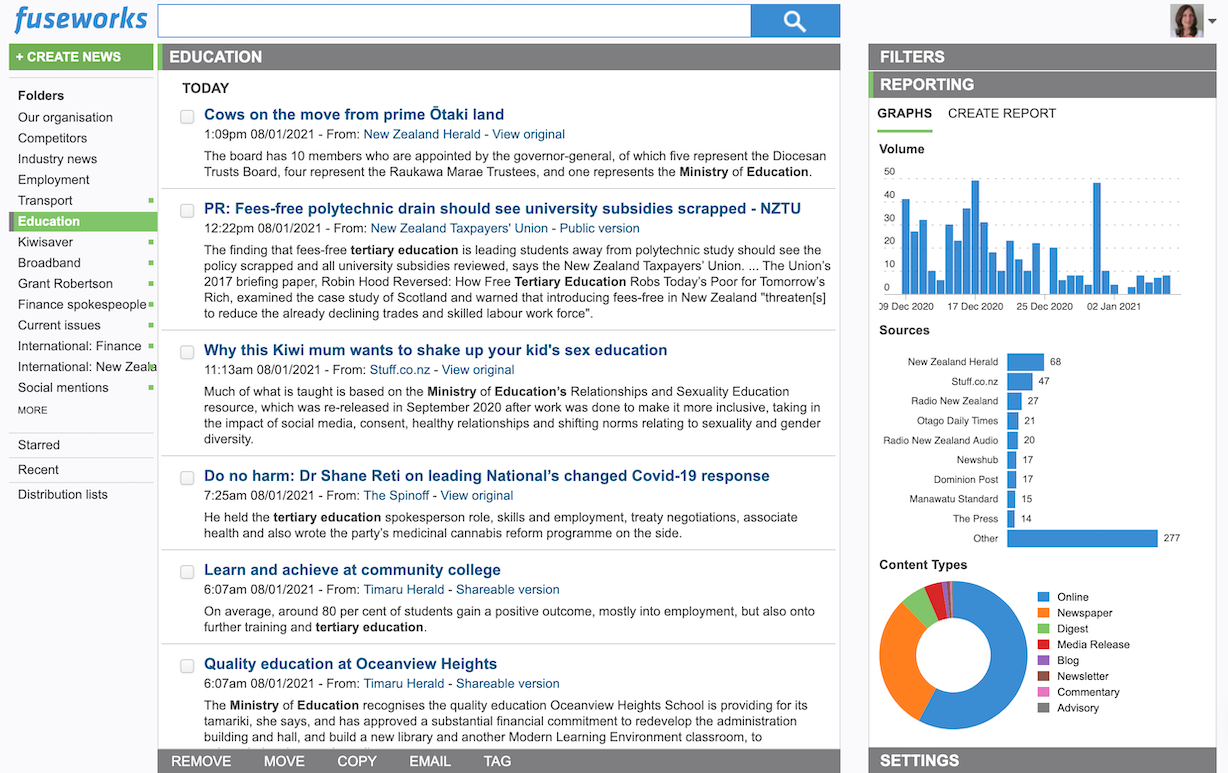Open the Transport folder

point(45,201)
